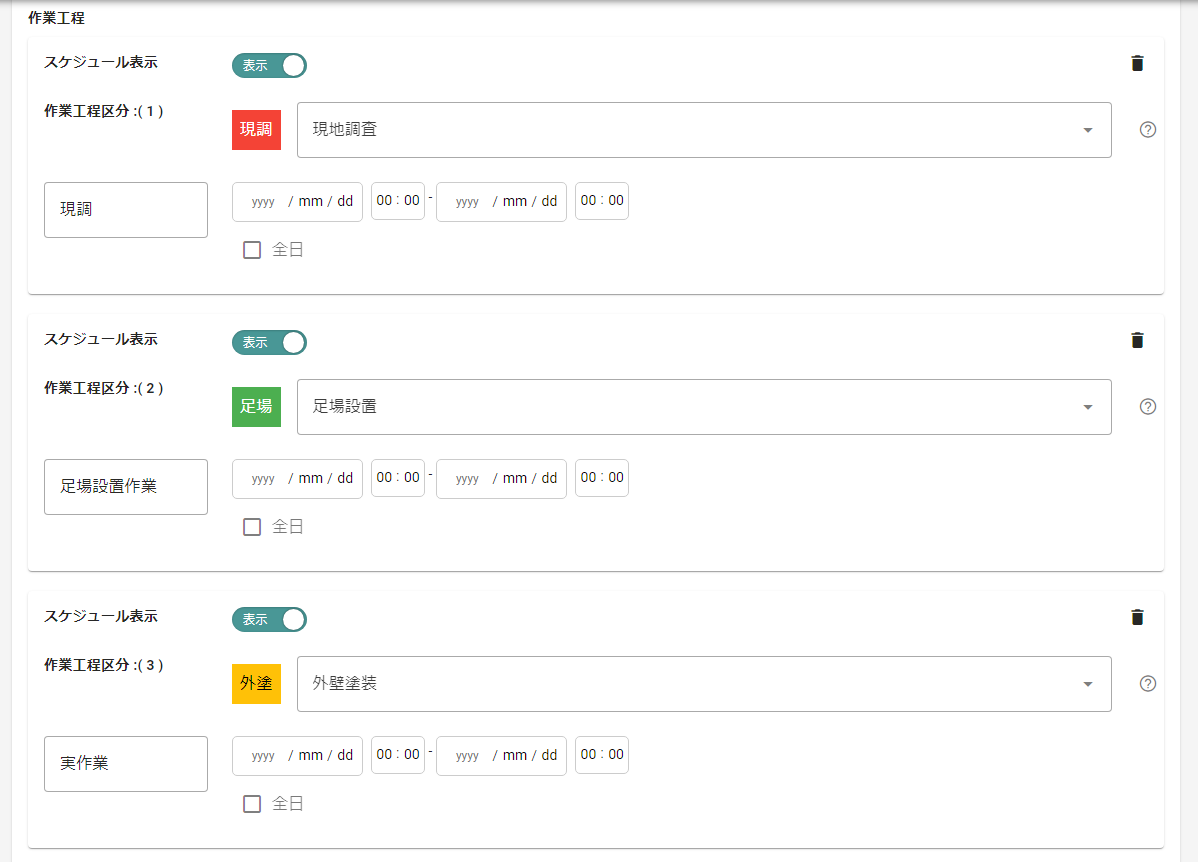Toggle schedule display switch for process 2
Screen dimensions: 1198x862
point(270,342)
